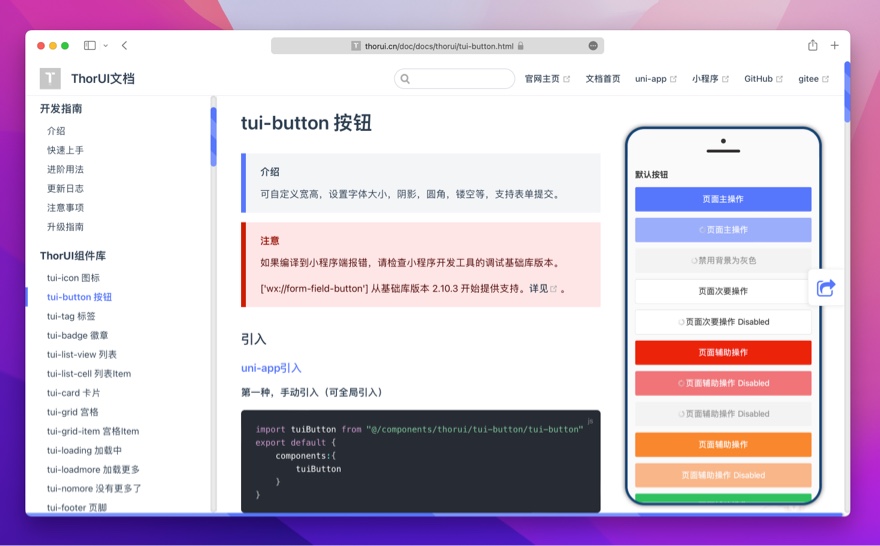Screen dimensions: 880x546
Task: Open 小程序 navigation link
Action: point(710,79)
